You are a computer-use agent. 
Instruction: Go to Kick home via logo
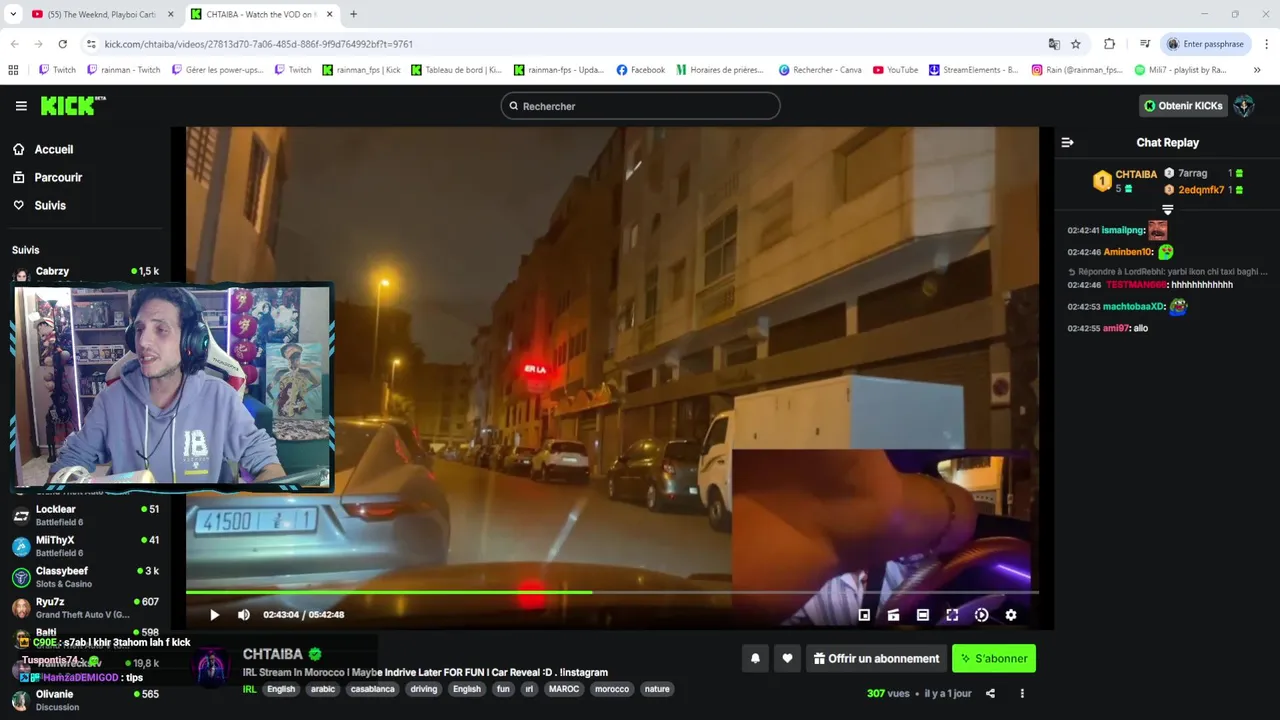tap(73, 106)
